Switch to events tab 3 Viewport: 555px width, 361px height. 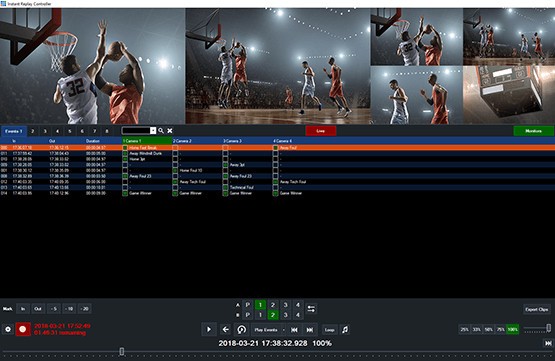(45, 131)
